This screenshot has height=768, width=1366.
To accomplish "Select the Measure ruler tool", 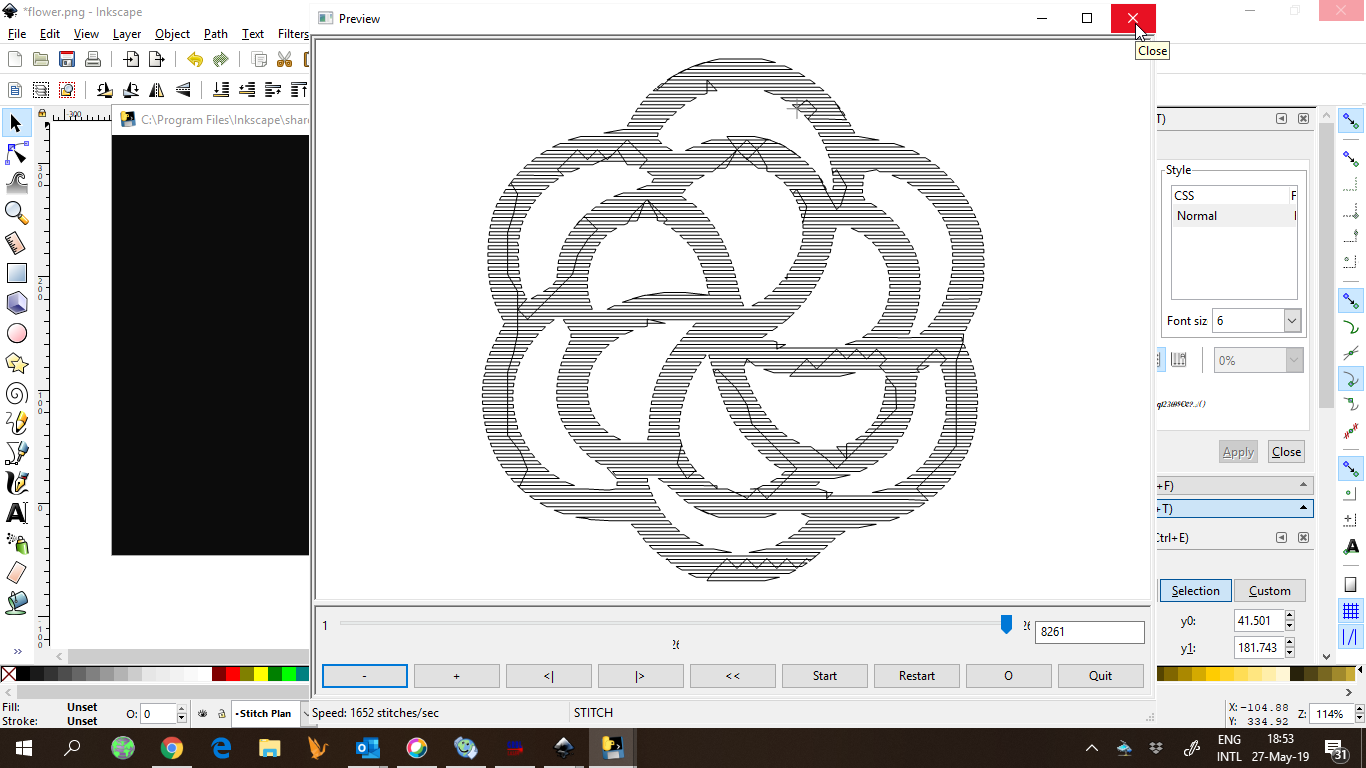I will 16,243.
